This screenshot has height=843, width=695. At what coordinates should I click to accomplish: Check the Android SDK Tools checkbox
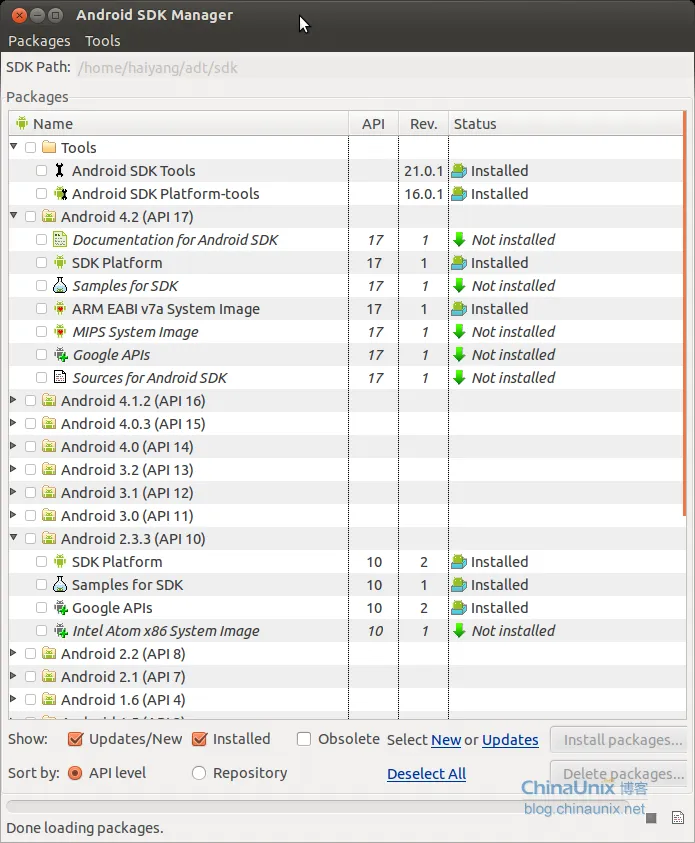tap(41, 170)
